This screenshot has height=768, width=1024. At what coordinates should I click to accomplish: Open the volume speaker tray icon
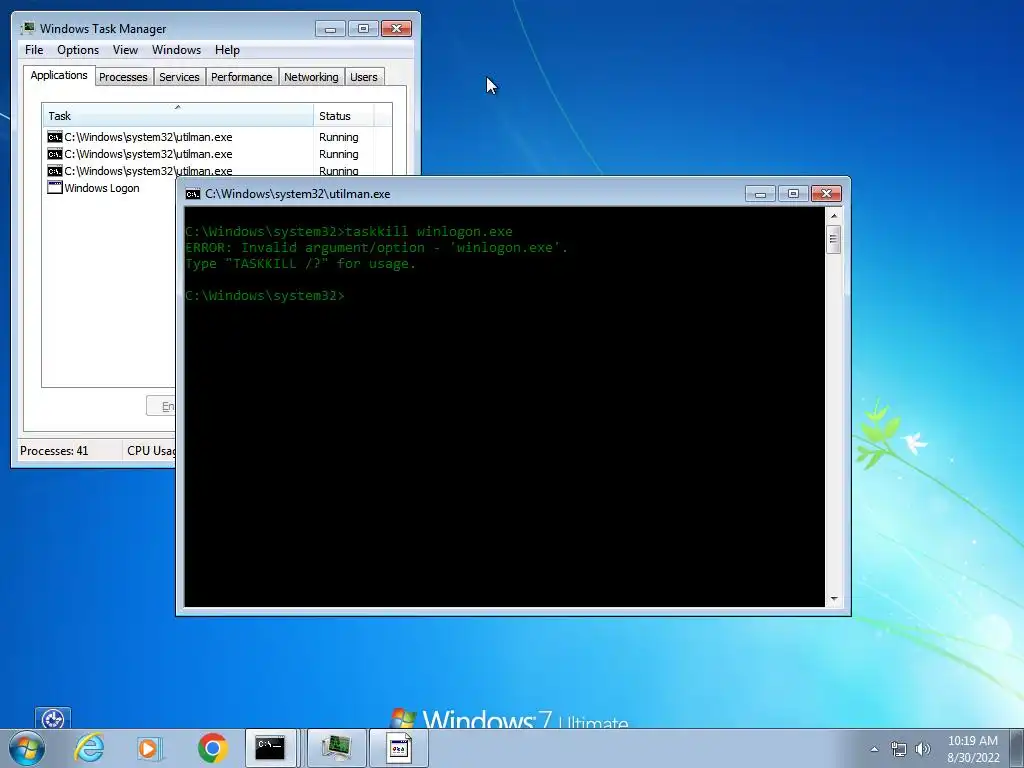923,749
